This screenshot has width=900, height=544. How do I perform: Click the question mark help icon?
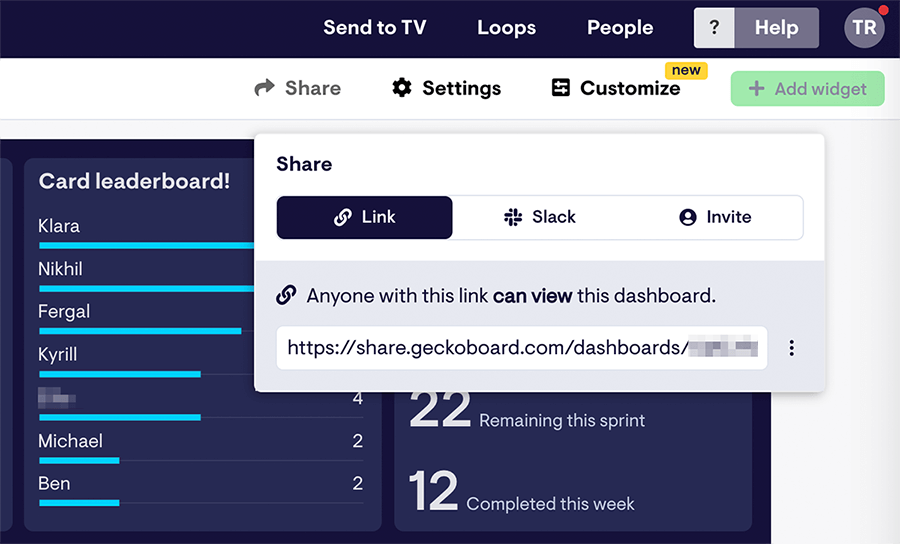[714, 28]
